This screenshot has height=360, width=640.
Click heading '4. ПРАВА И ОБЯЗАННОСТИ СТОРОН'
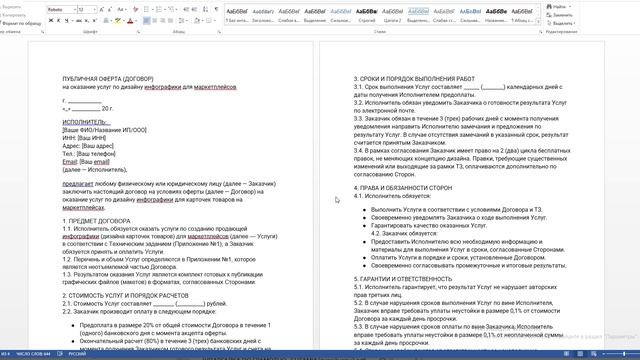[x=402, y=188]
